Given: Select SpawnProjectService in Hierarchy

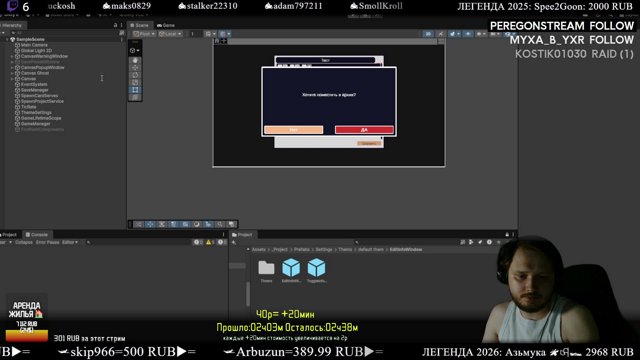Looking at the screenshot, I should [x=42, y=101].
